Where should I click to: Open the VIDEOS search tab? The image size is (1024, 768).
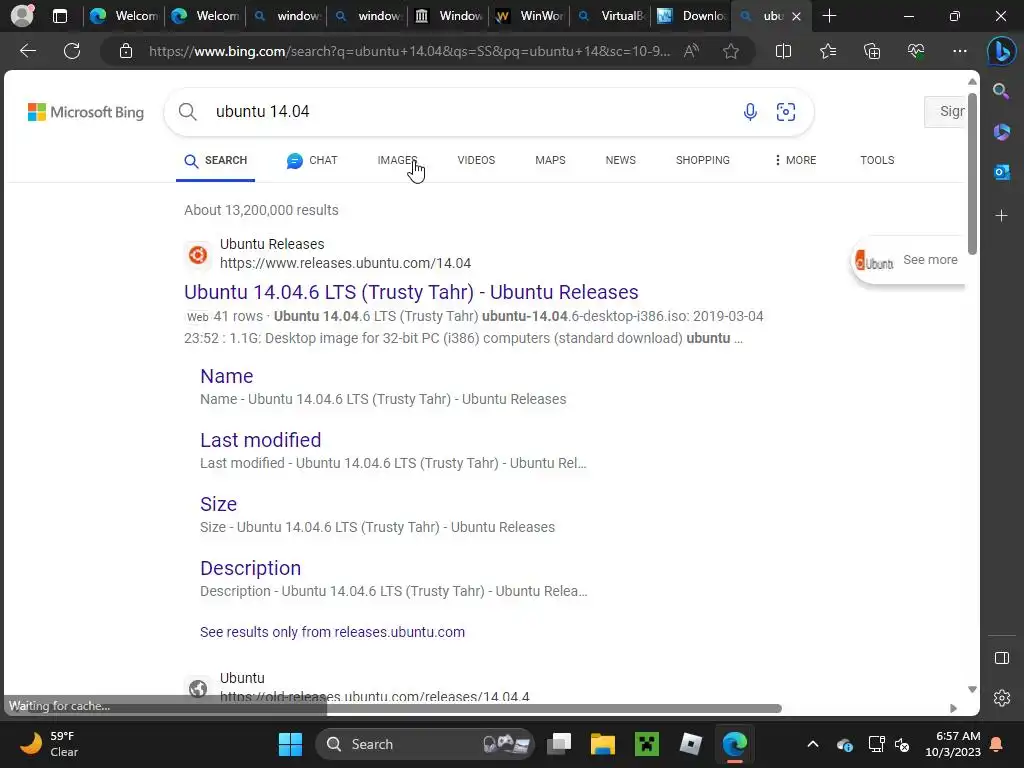pyautogui.click(x=476, y=160)
